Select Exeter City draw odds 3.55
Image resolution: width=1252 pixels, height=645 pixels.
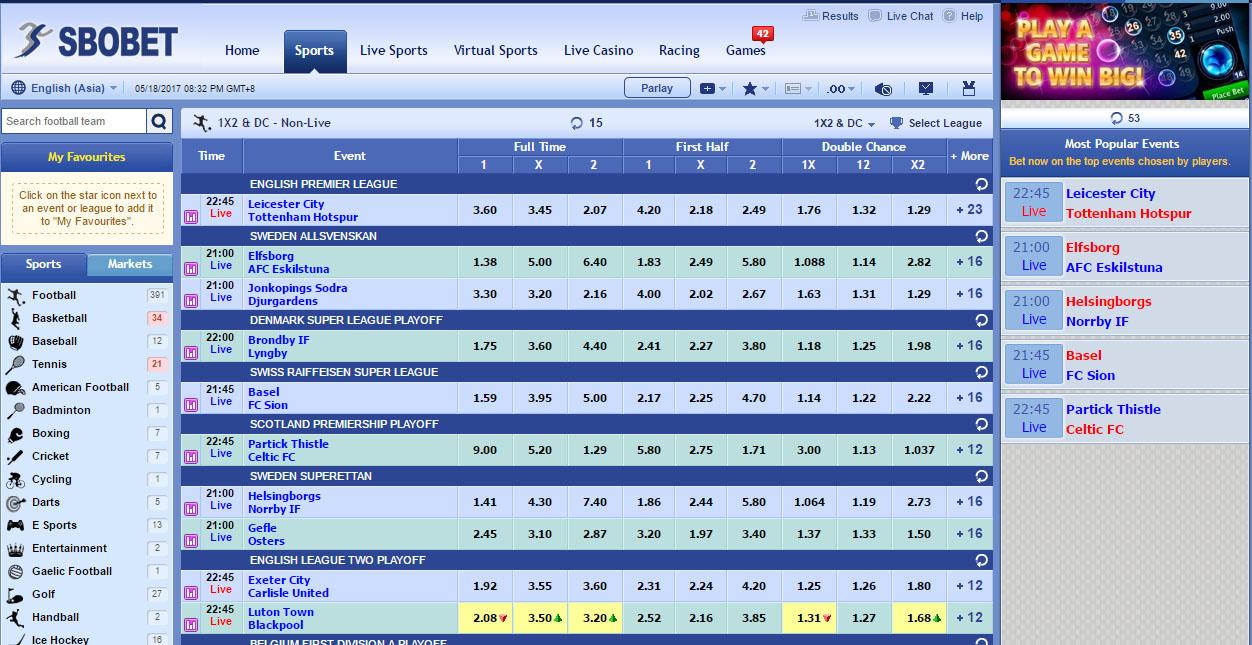click(x=540, y=586)
